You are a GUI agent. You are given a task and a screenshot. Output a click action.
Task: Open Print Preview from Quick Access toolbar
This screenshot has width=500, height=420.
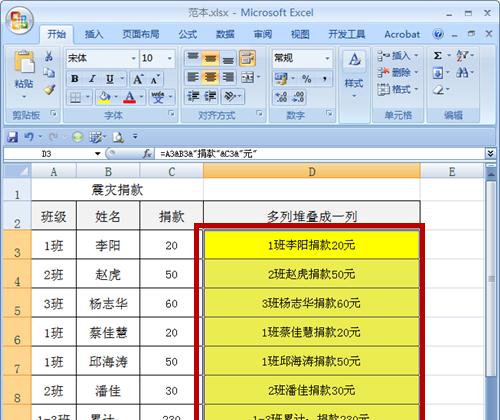click(118, 137)
